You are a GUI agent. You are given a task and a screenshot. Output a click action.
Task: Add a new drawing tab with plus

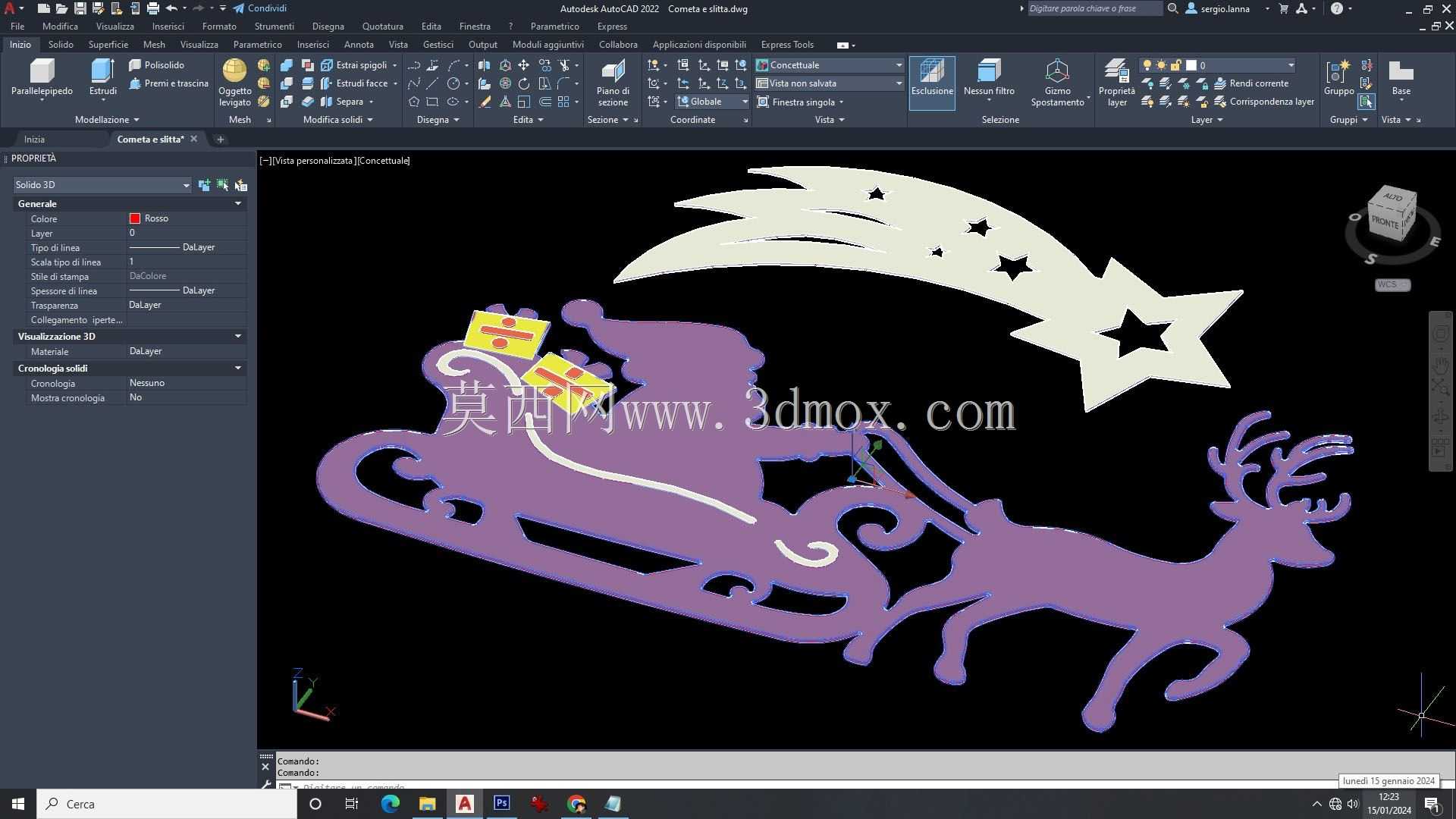coord(220,140)
